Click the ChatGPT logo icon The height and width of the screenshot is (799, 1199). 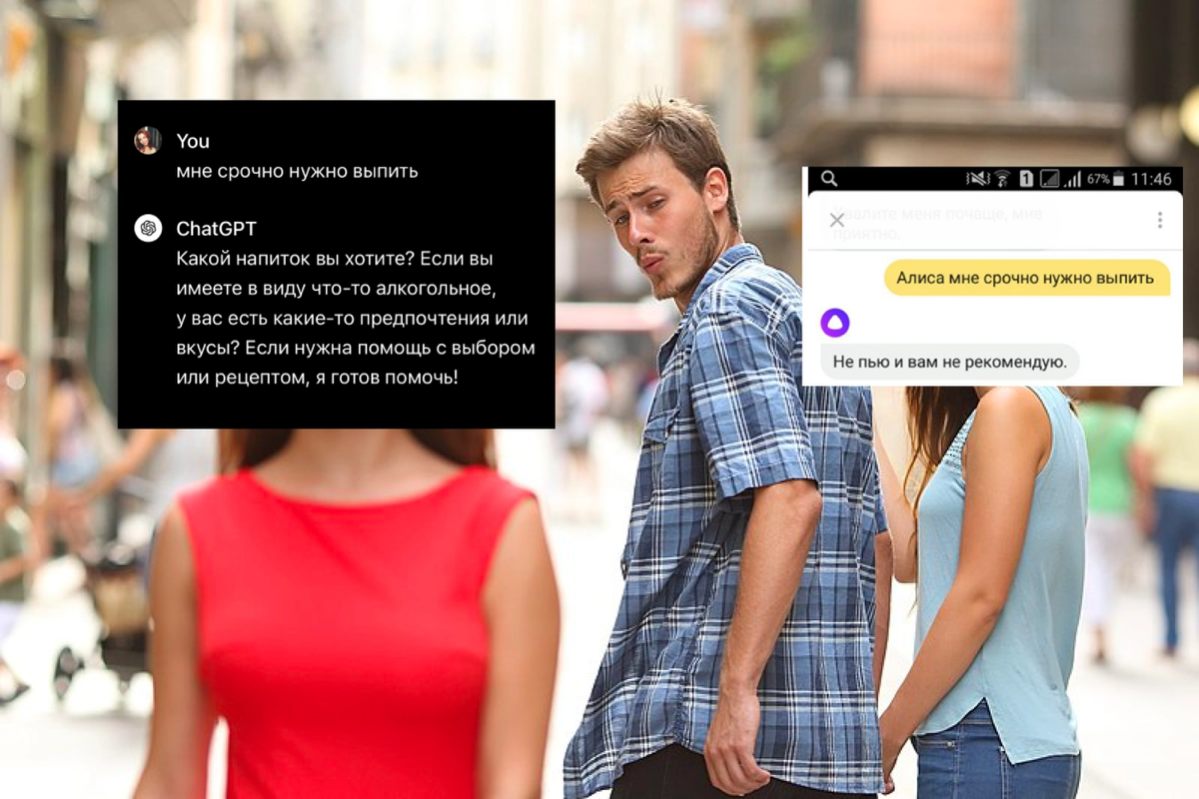(x=148, y=228)
